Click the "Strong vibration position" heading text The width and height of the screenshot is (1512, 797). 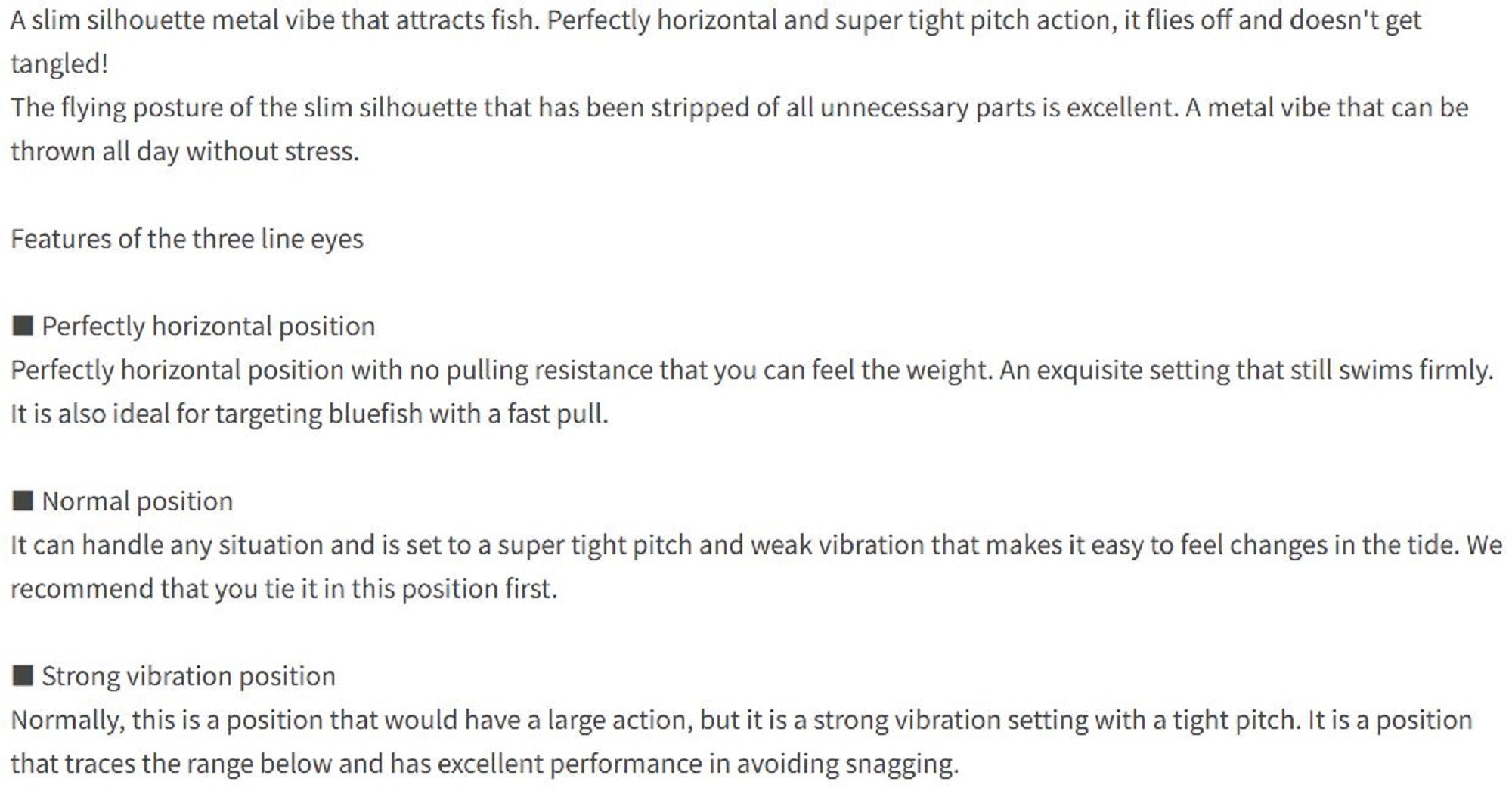[188, 676]
